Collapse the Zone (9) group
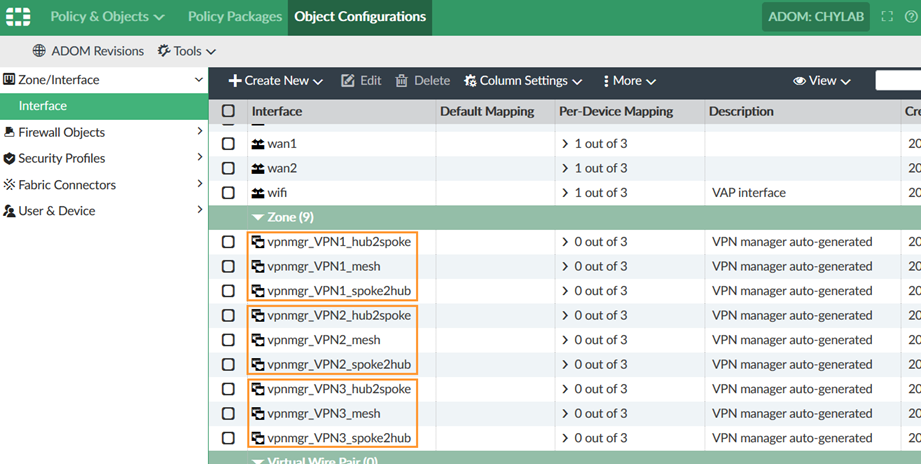Image resolution: width=921 pixels, height=464 pixels. click(x=257, y=217)
